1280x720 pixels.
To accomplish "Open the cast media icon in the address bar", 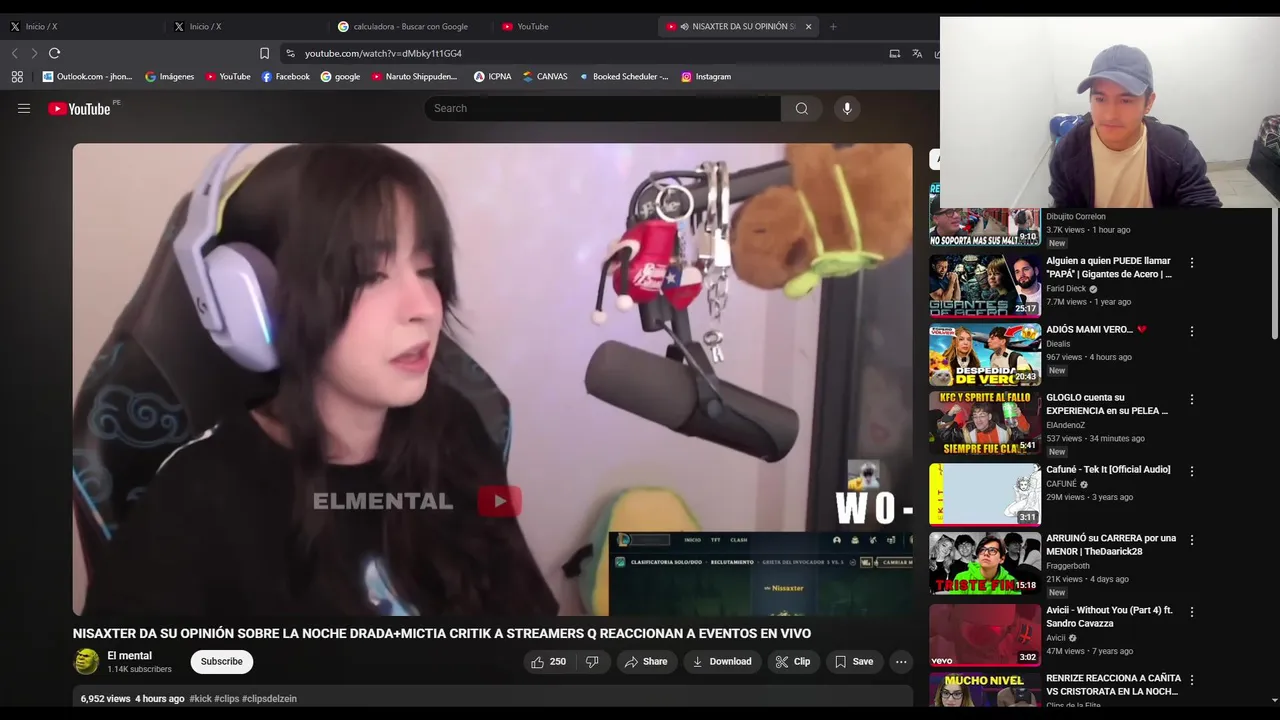I will 895,53.
